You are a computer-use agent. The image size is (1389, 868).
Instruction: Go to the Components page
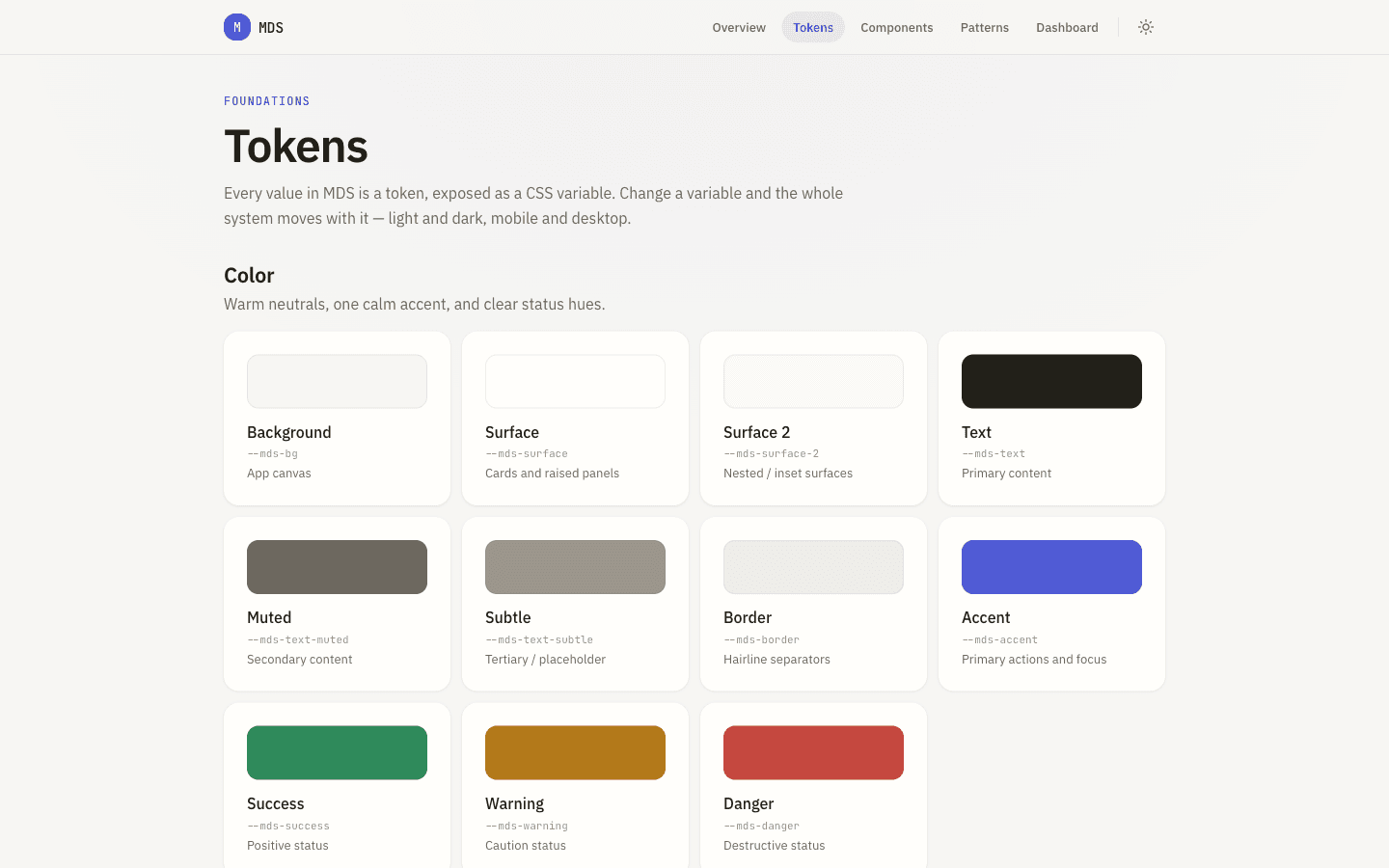[x=897, y=27]
